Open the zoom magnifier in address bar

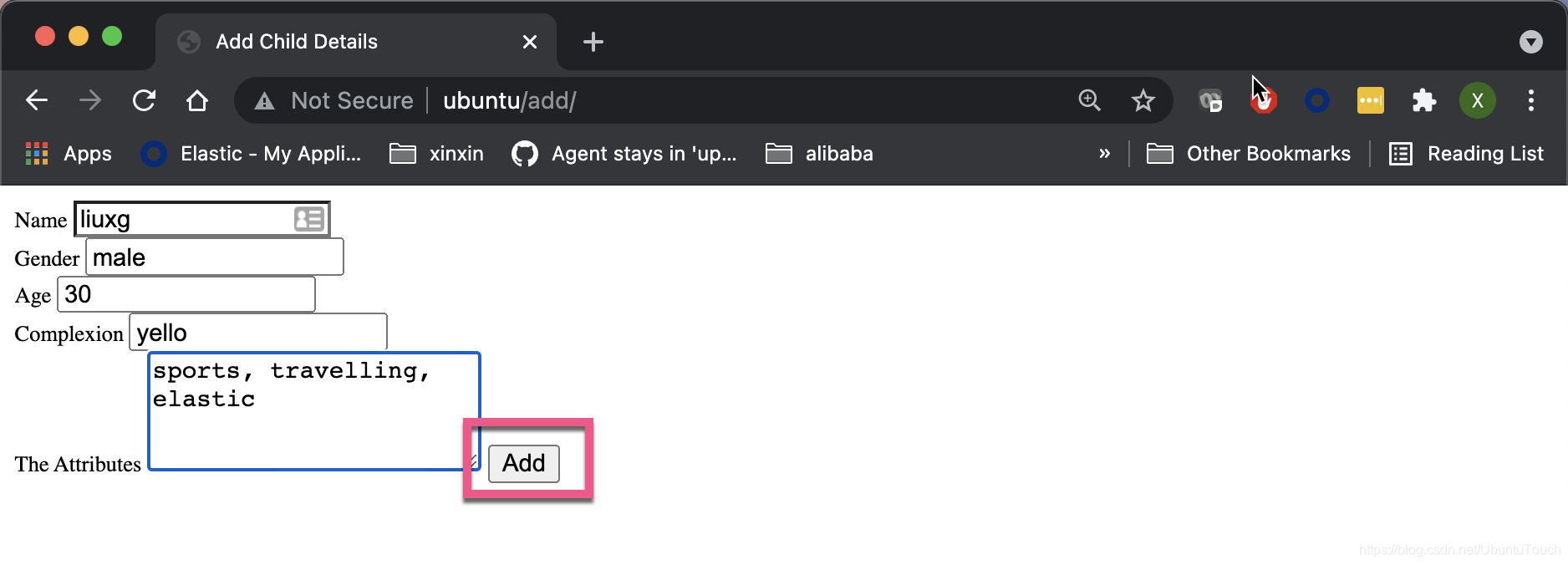point(1089,100)
